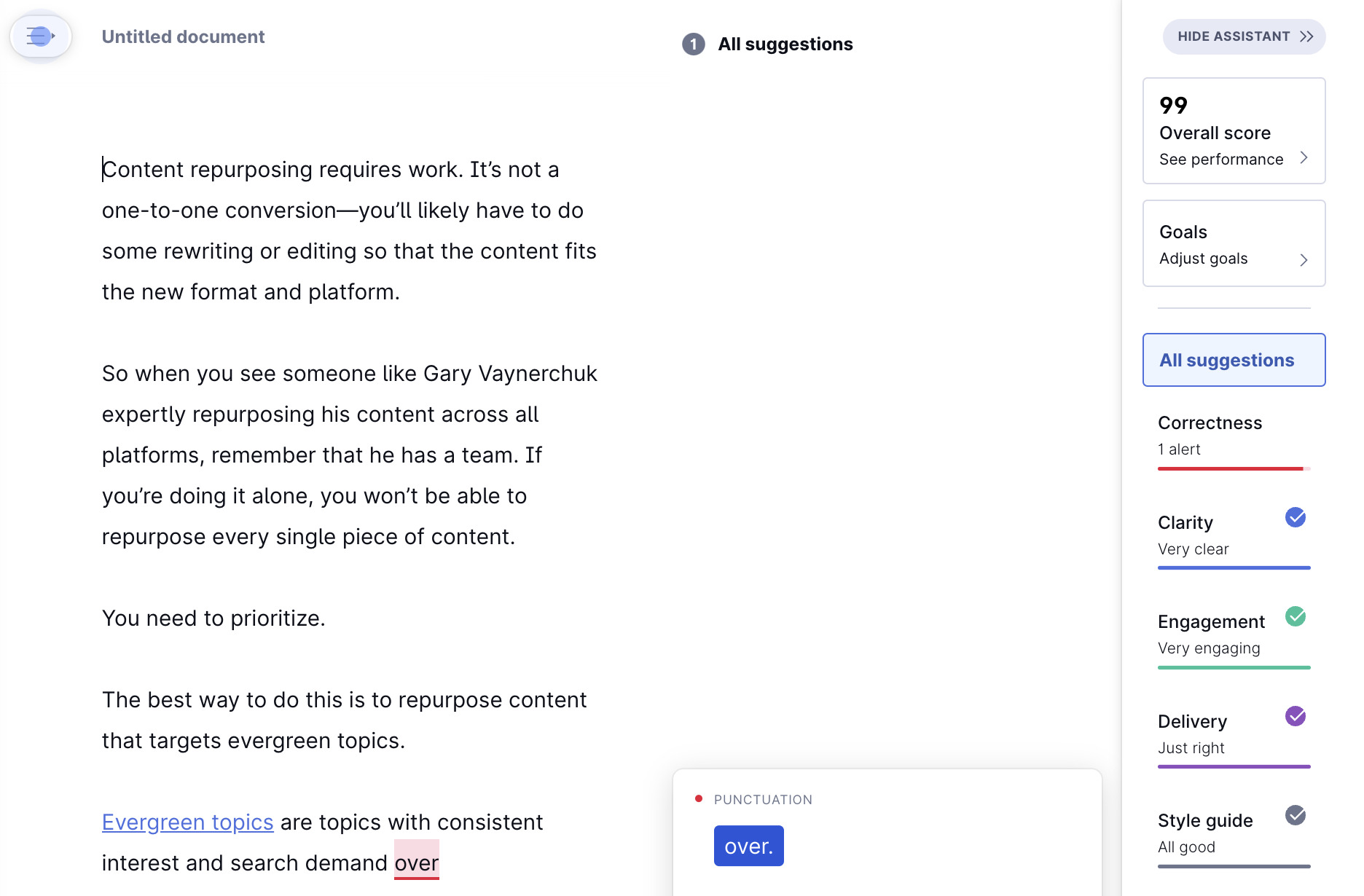Image resolution: width=1364 pixels, height=896 pixels.
Task: Click the numbered suggestions badge next to heading
Action: (693, 44)
